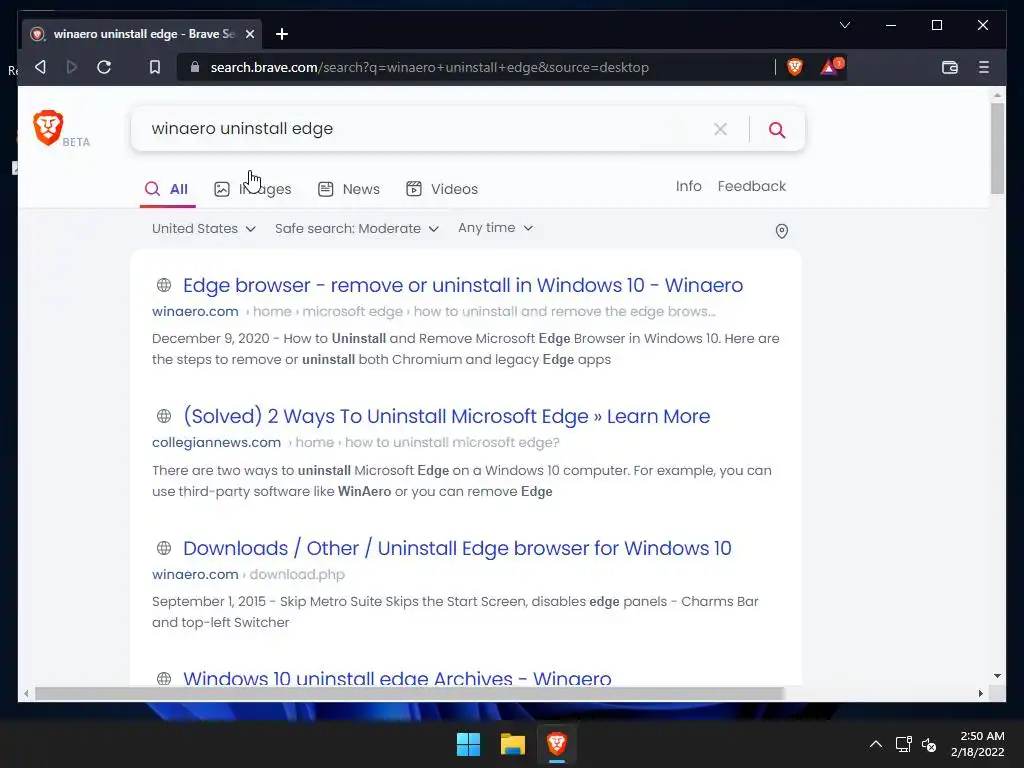The width and height of the screenshot is (1024, 768).
Task: Open Downloads / Other / Uninstall Edge result
Action: click(x=457, y=549)
